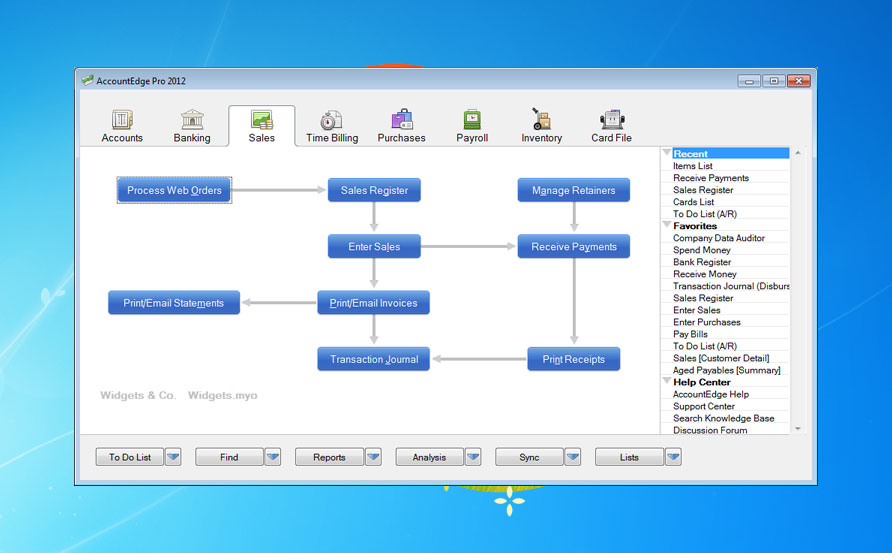The image size is (892, 553).
Task: Open Receive Payments in Recent list
Action: click(x=711, y=178)
